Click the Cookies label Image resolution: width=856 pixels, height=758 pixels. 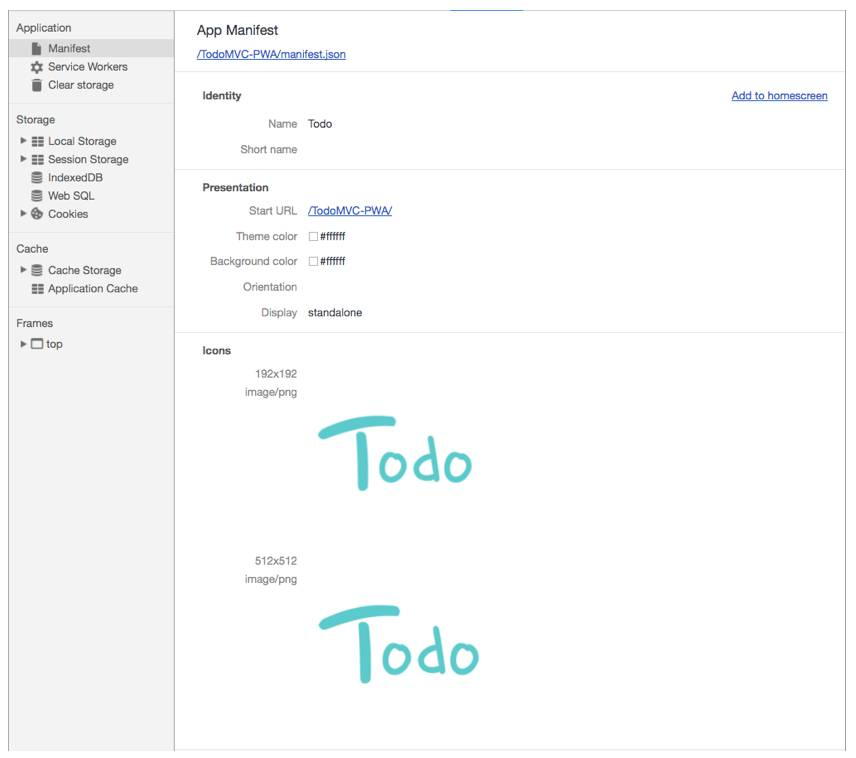tap(68, 214)
